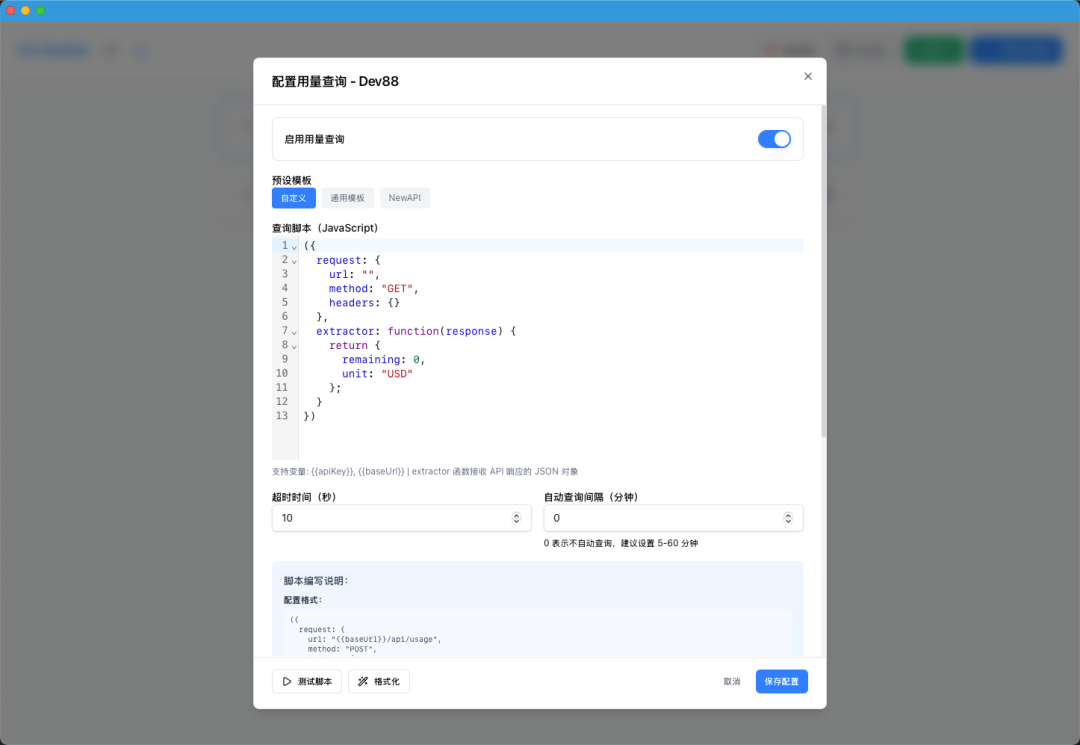
Task: Select the 通用模板 preset template
Action: pyautogui.click(x=347, y=197)
